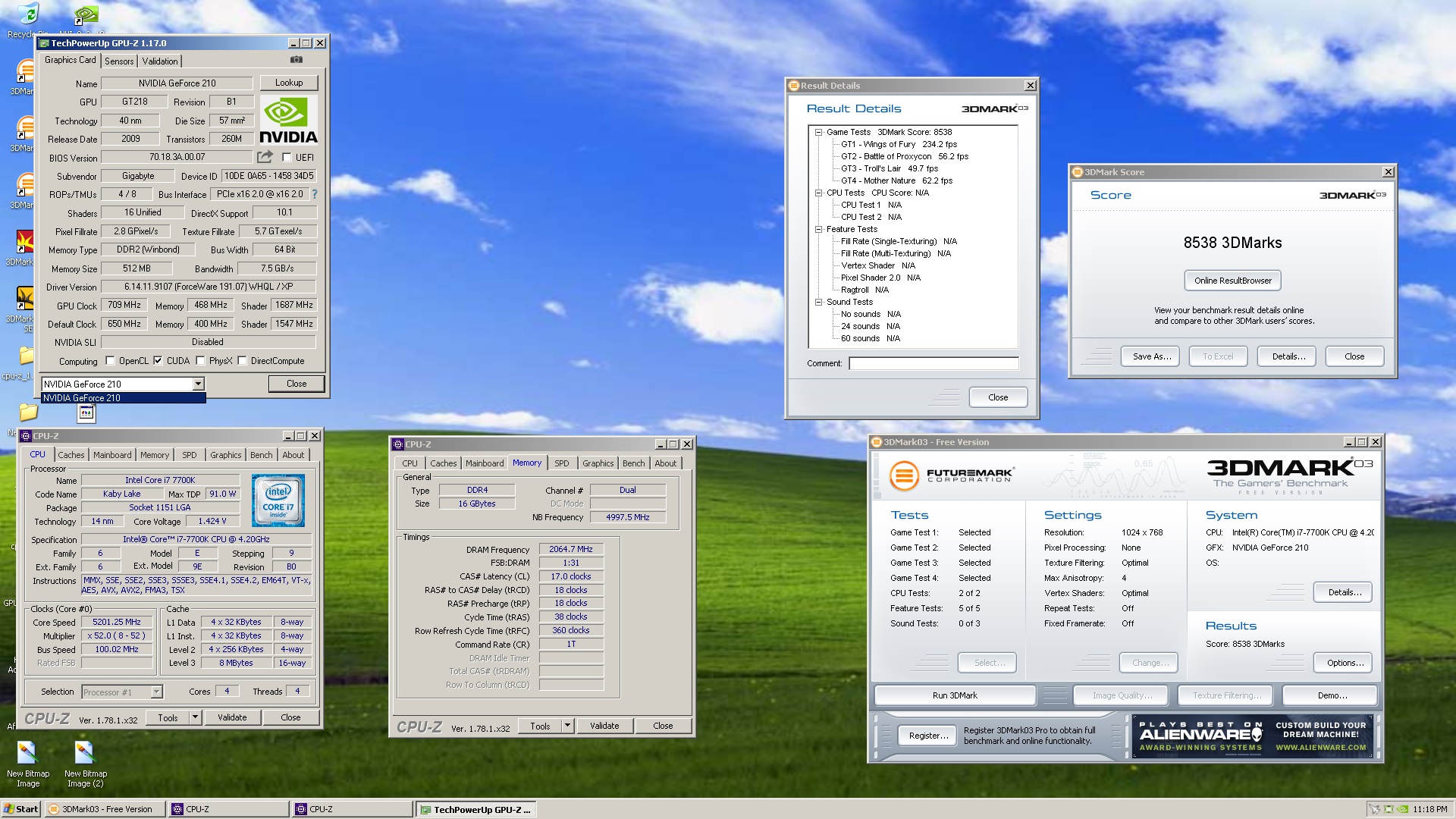Open the Processor #1 selection dropdown
The width and height of the screenshot is (1456, 819).
(156, 692)
